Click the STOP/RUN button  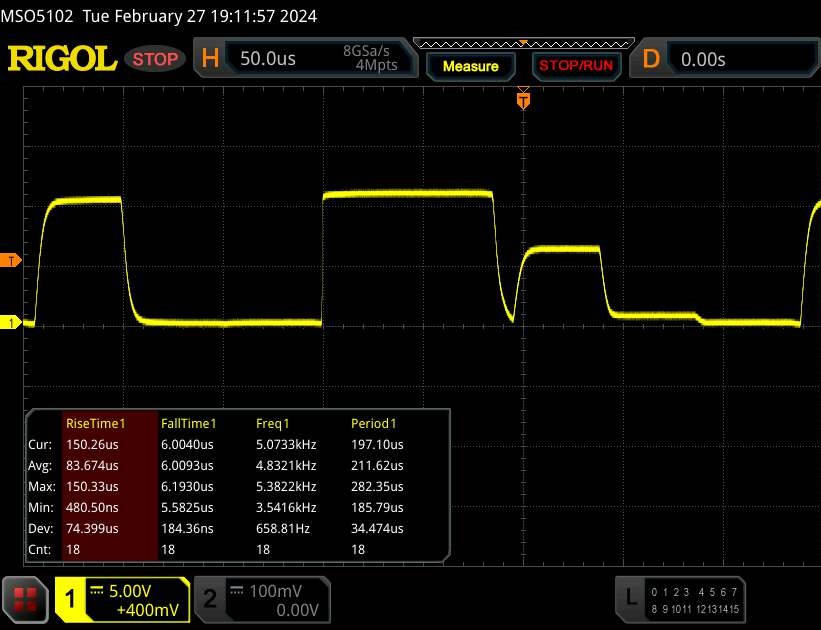576,66
